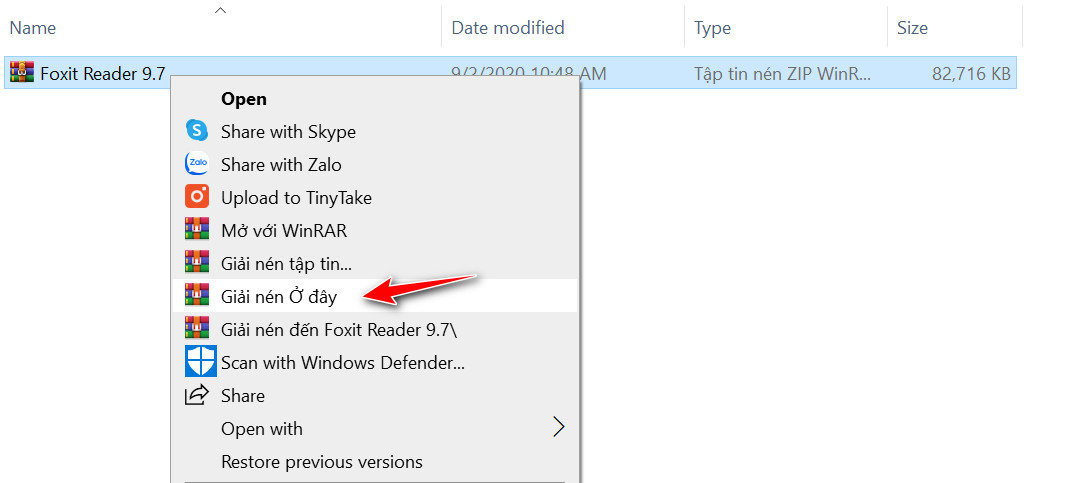Select Open in the context menu

pyautogui.click(x=244, y=98)
